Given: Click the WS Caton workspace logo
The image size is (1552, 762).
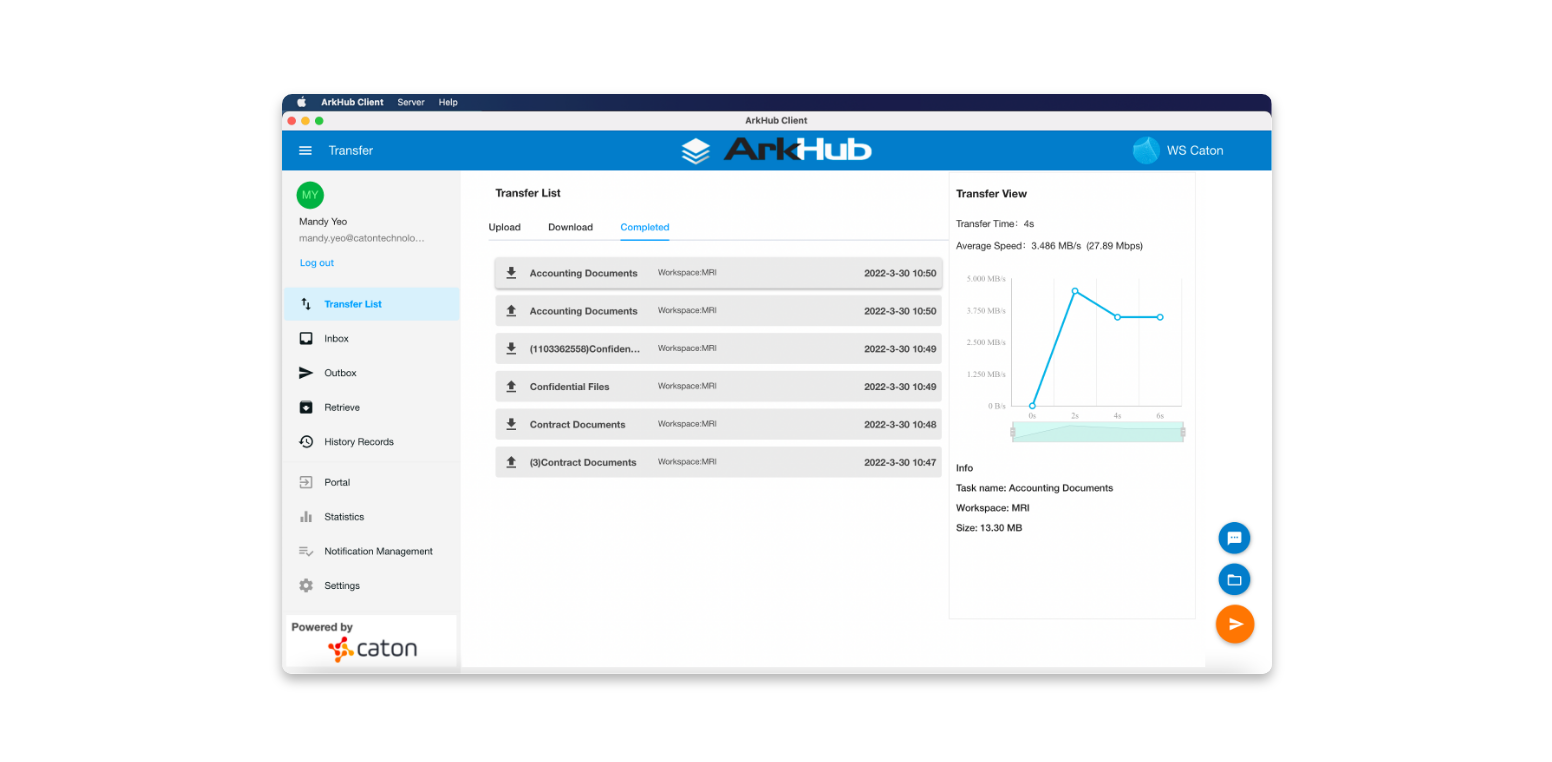Looking at the screenshot, I should click(1146, 150).
